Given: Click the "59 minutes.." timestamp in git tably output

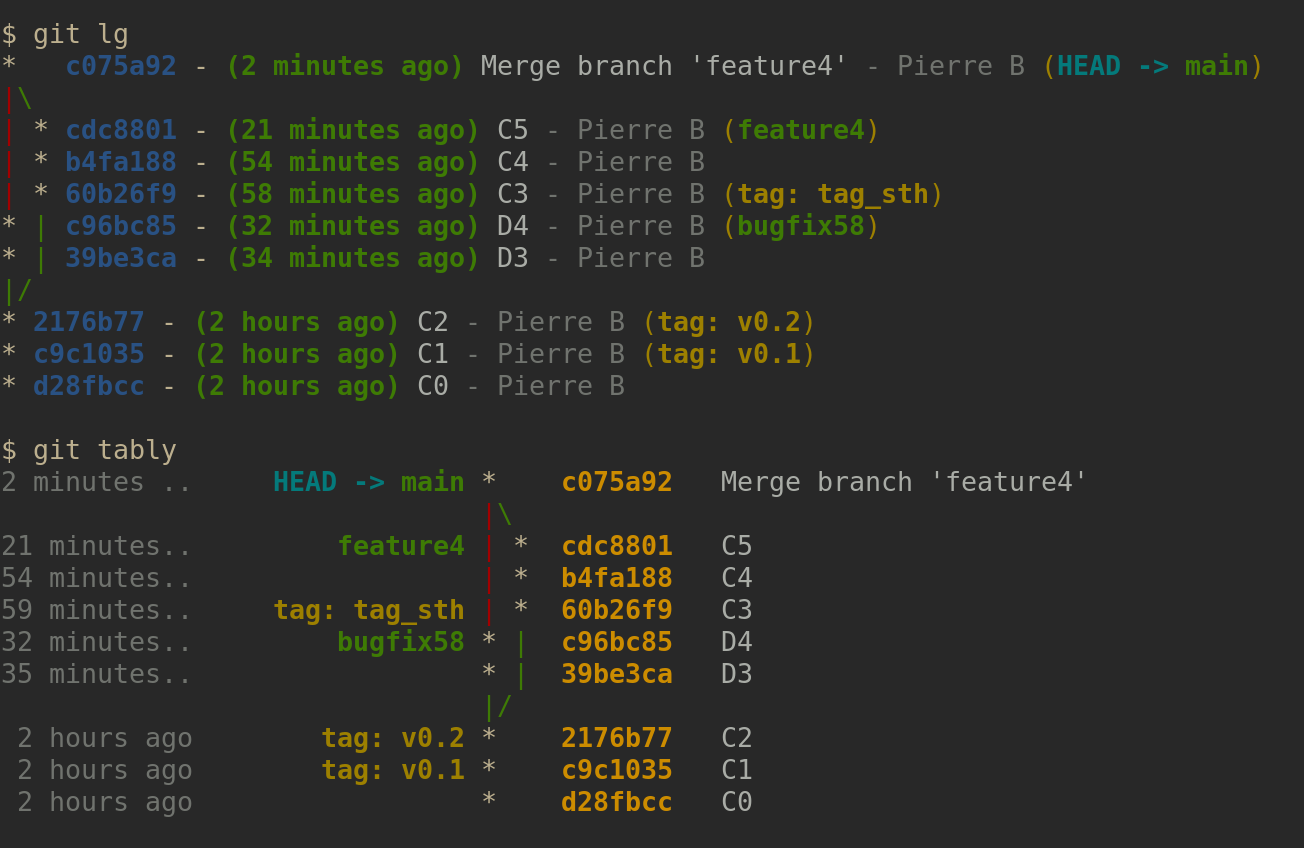Looking at the screenshot, I should 96,611.
